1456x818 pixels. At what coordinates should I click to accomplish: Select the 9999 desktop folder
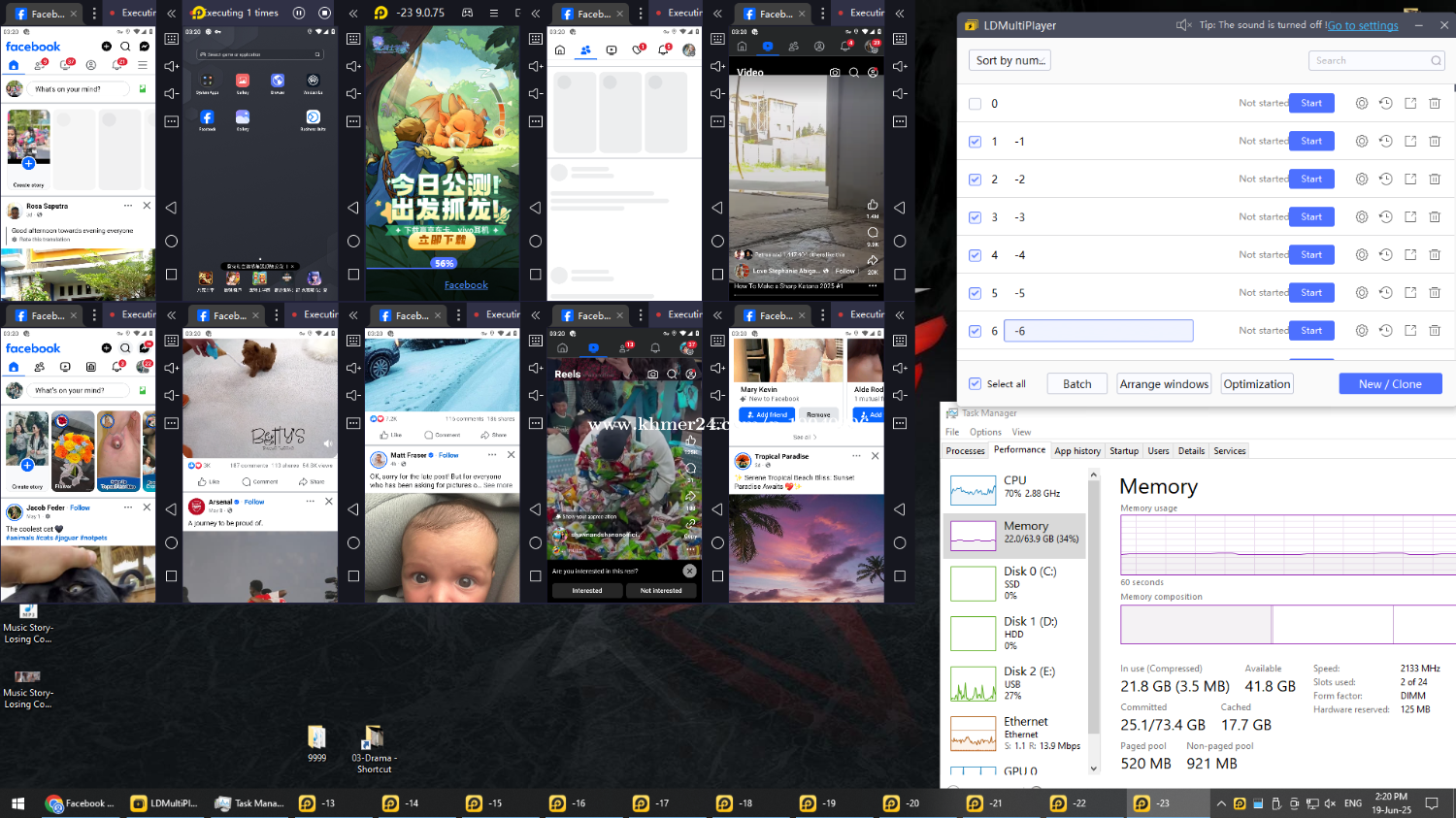click(x=316, y=744)
